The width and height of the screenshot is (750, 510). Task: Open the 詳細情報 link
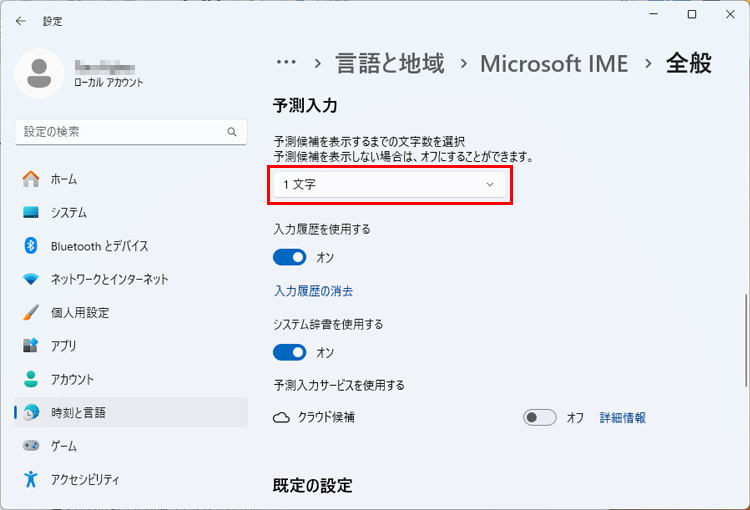pyautogui.click(x=622, y=417)
